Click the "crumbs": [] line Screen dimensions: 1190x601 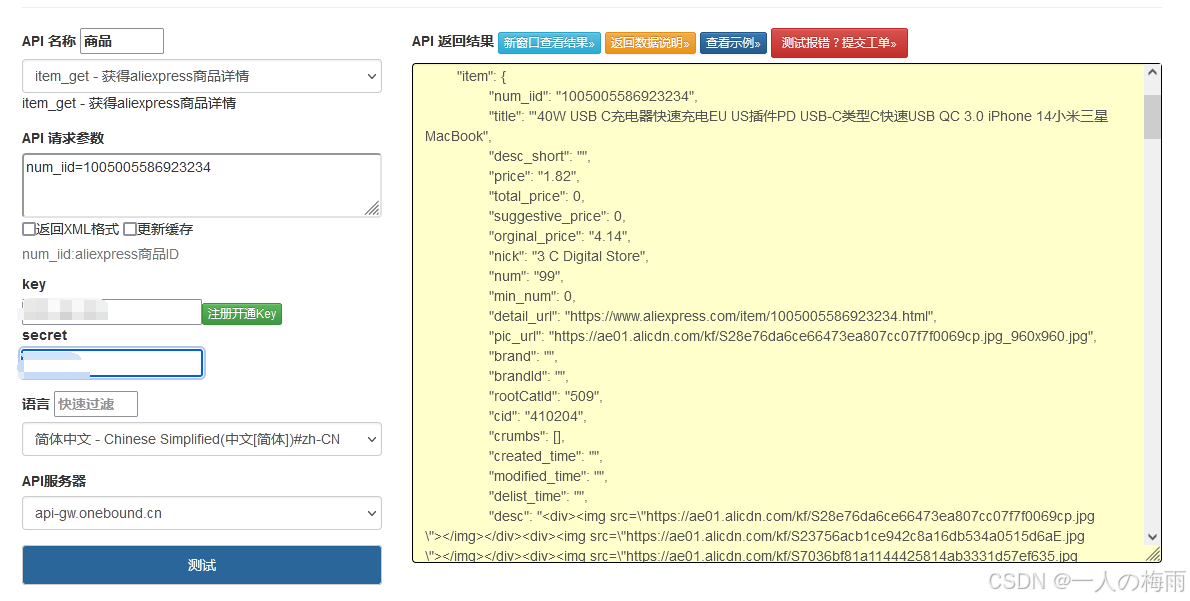coord(527,436)
